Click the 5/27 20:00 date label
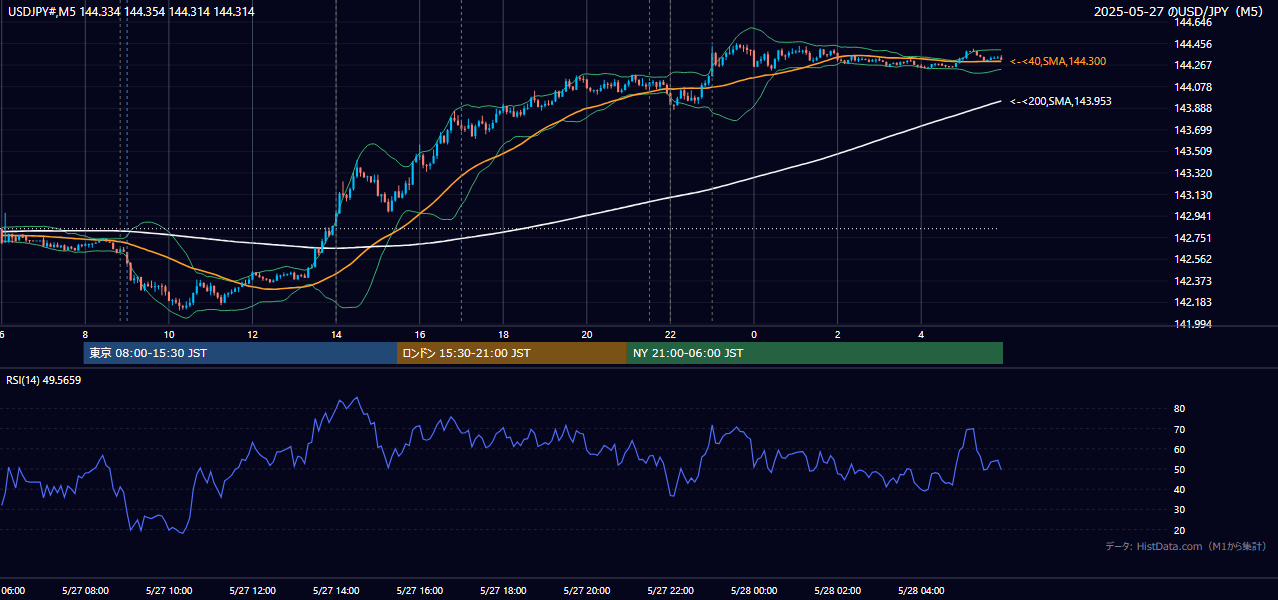 click(x=587, y=590)
